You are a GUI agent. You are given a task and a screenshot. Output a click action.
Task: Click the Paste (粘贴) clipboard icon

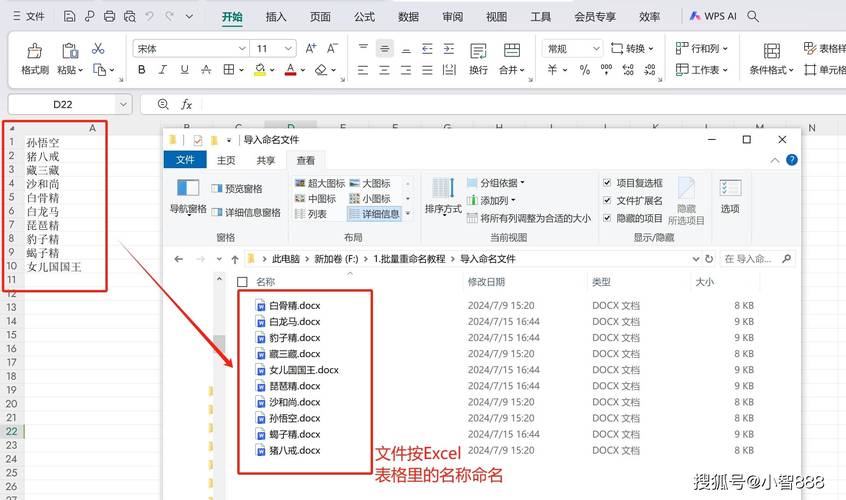point(70,51)
